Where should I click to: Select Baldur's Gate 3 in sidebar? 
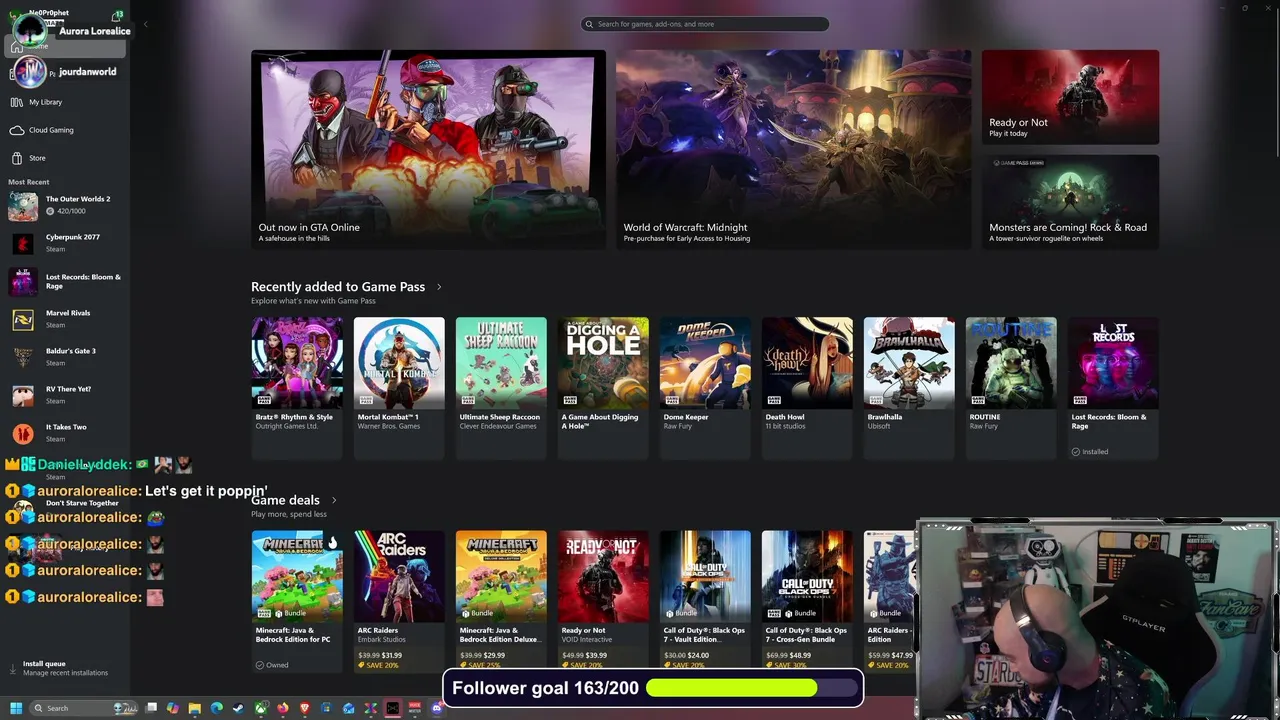pyautogui.click(x=65, y=357)
